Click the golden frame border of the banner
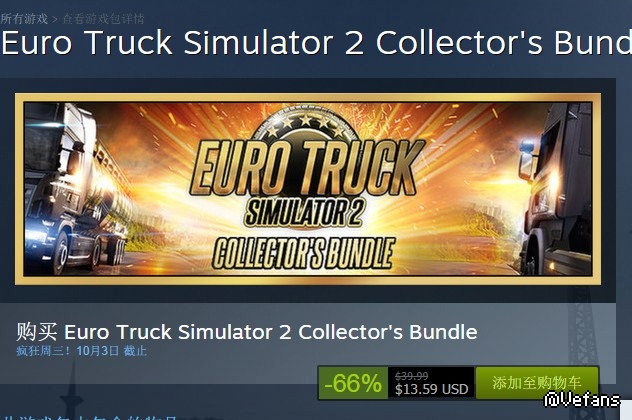The width and height of the screenshot is (632, 420). [308, 97]
